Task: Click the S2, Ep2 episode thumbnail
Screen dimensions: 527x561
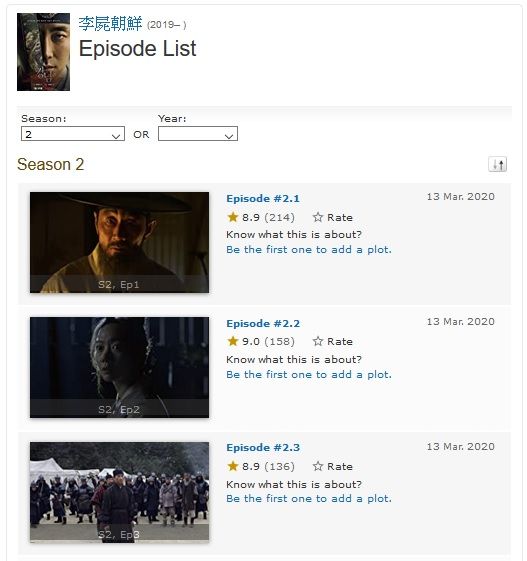Action: pos(119,367)
